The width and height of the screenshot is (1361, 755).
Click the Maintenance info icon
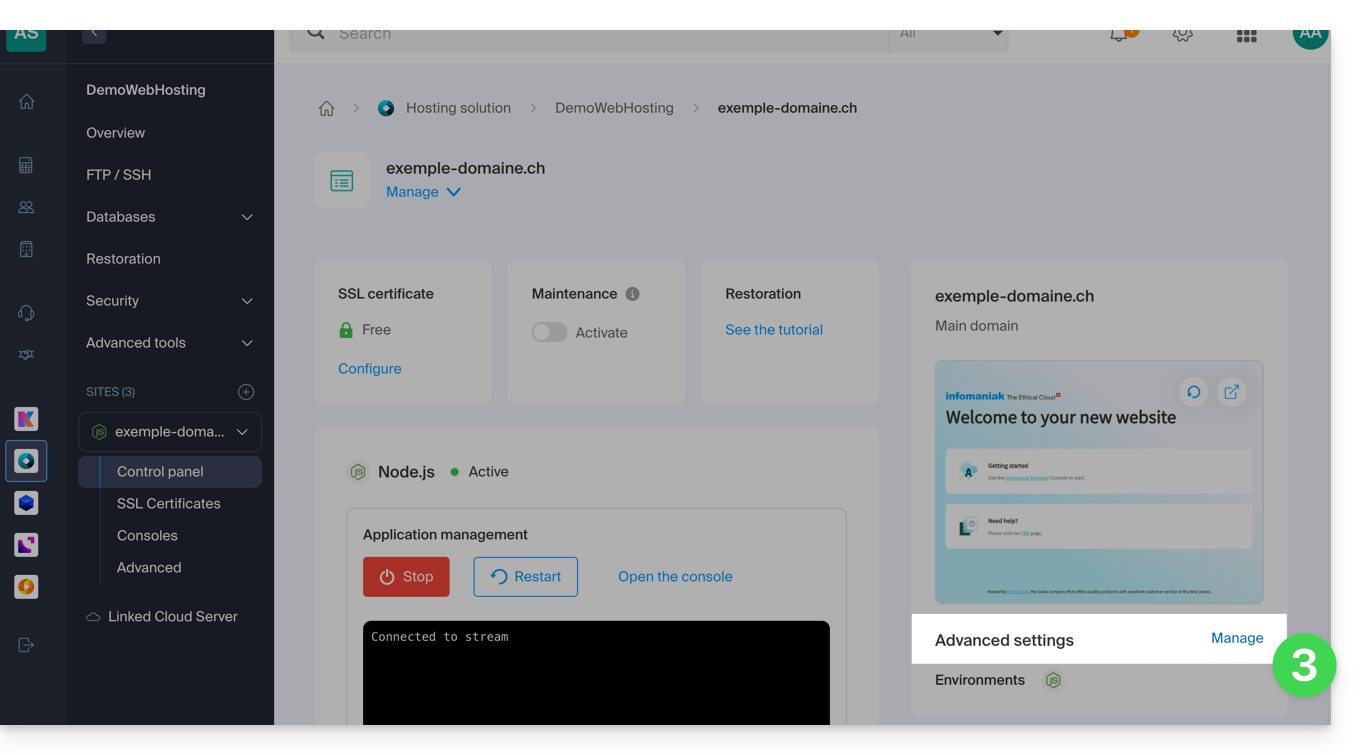click(x=632, y=294)
